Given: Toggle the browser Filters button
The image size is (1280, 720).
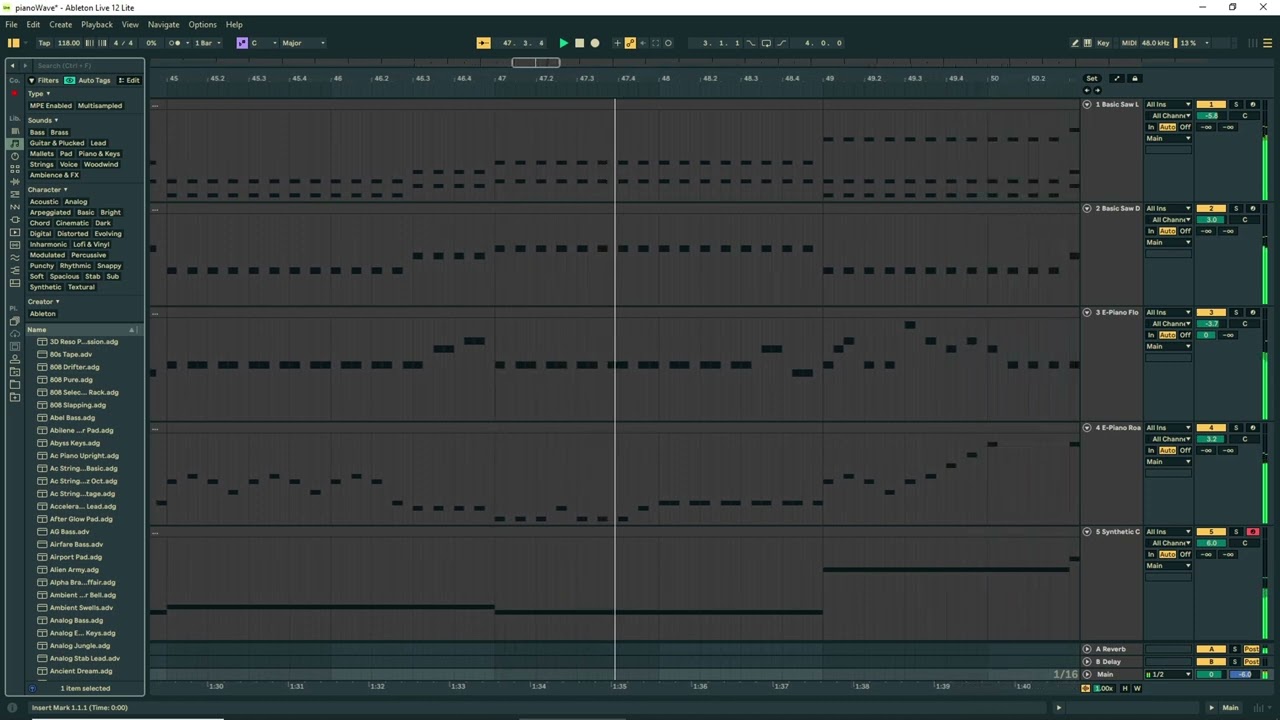Looking at the screenshot, I should pos(45,80).
